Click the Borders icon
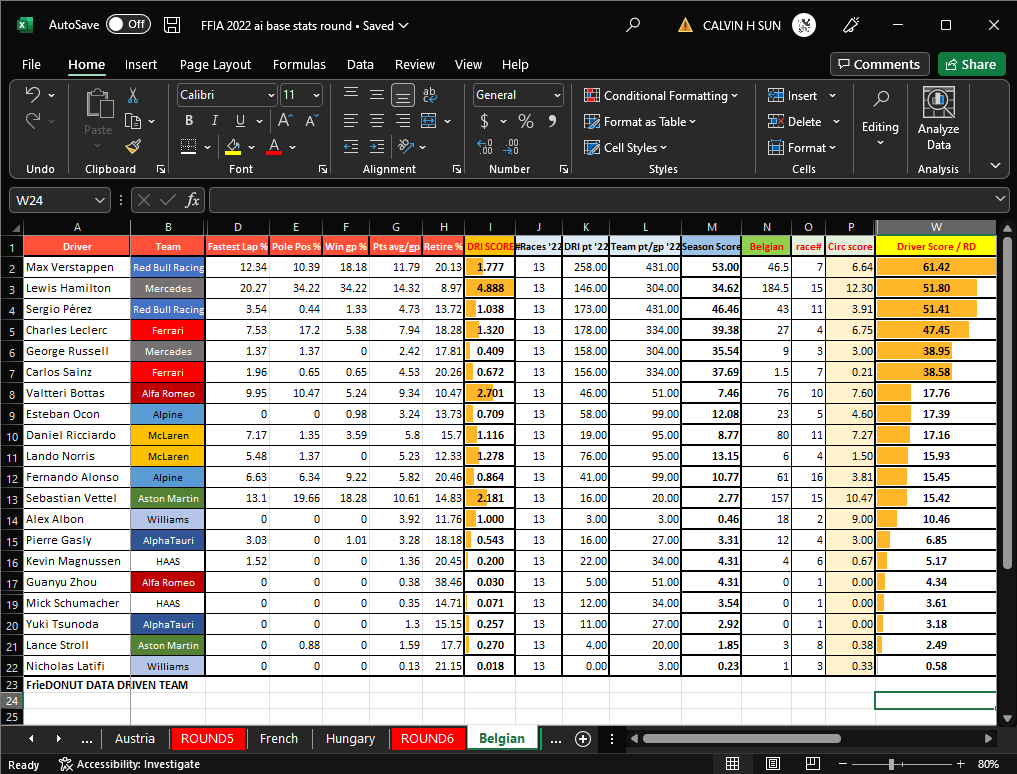 189,147
